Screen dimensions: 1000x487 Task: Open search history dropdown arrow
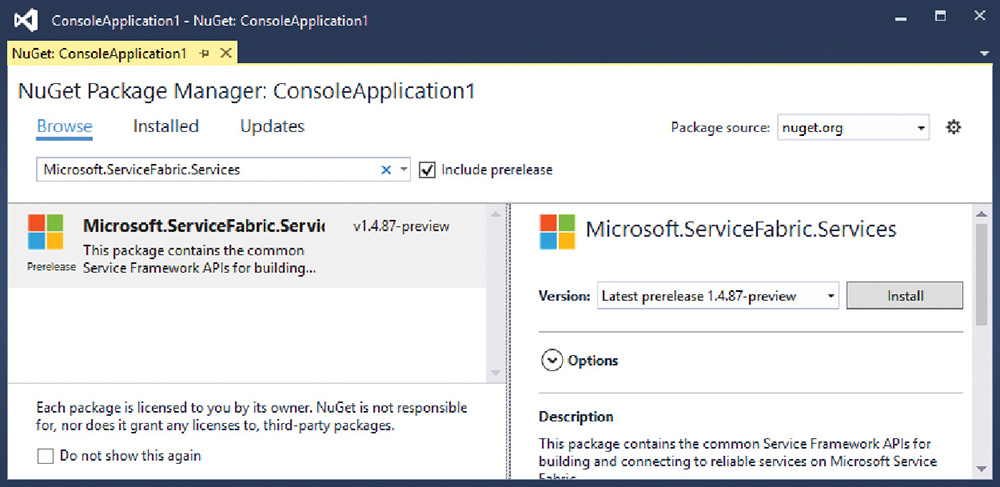(x=403, y=170)
